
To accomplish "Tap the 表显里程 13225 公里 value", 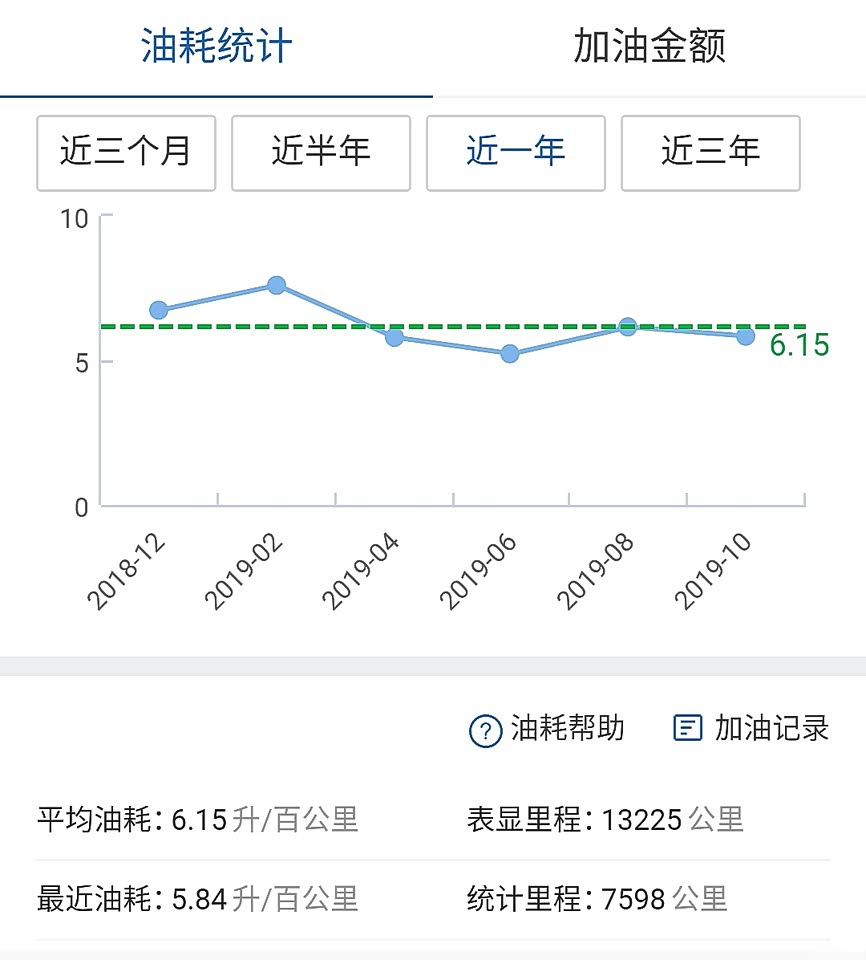I will pos(641,821).
